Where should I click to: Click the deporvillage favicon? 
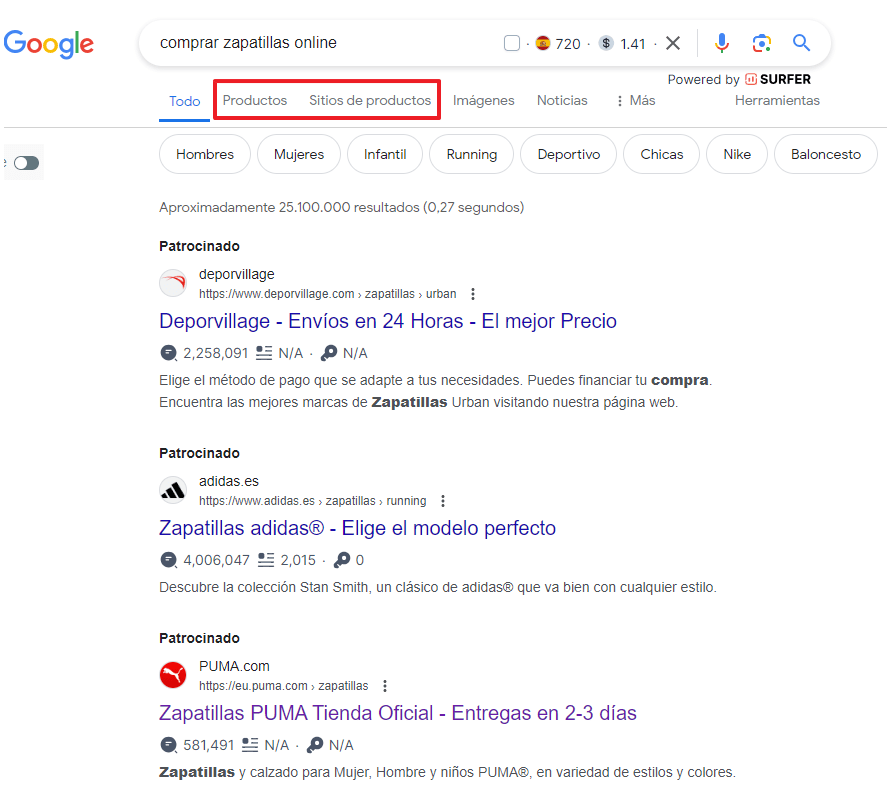tap(173, 283)
